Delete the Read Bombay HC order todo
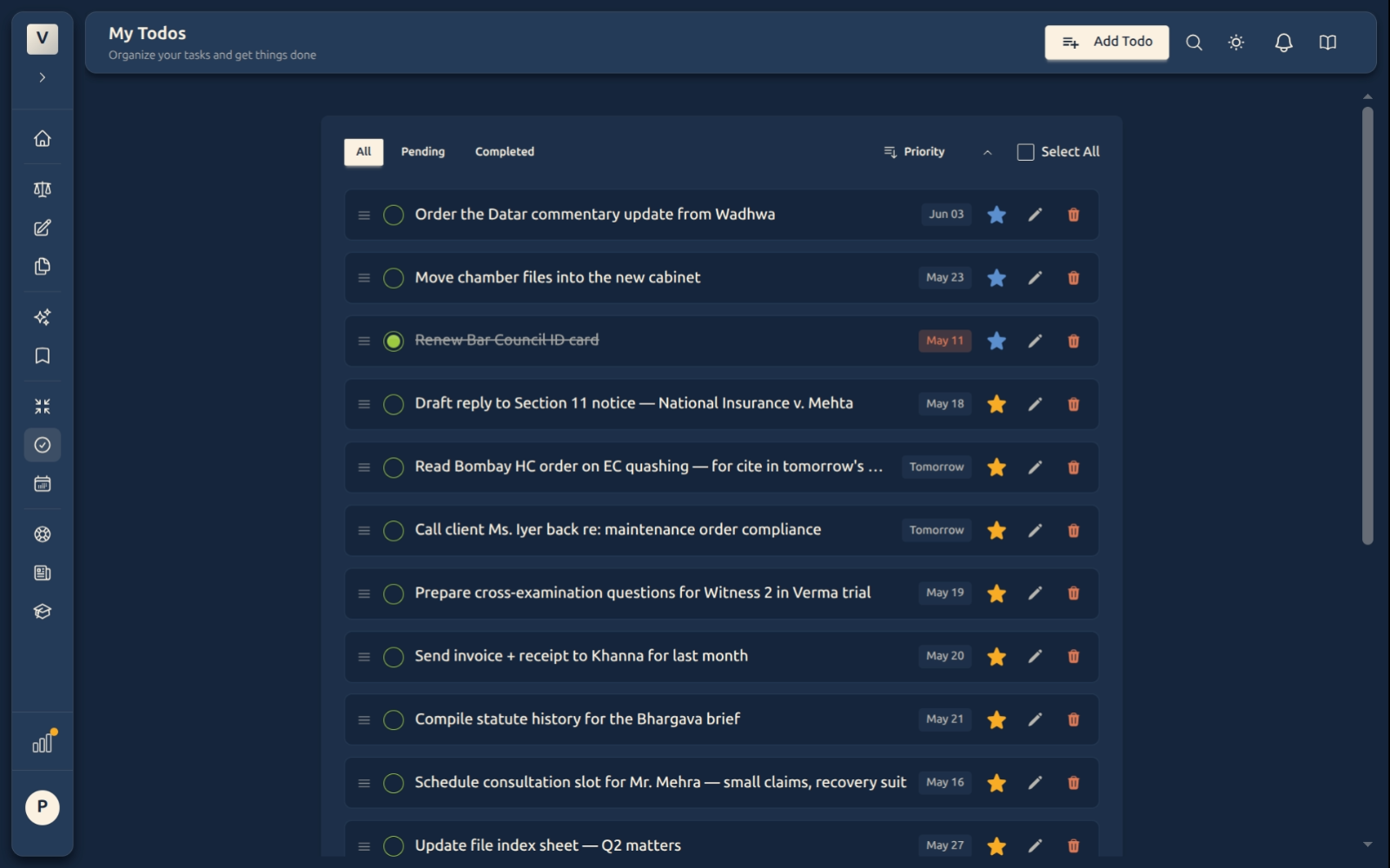The width and height of the screenshot is (1390, 868). coord(1073,467)
